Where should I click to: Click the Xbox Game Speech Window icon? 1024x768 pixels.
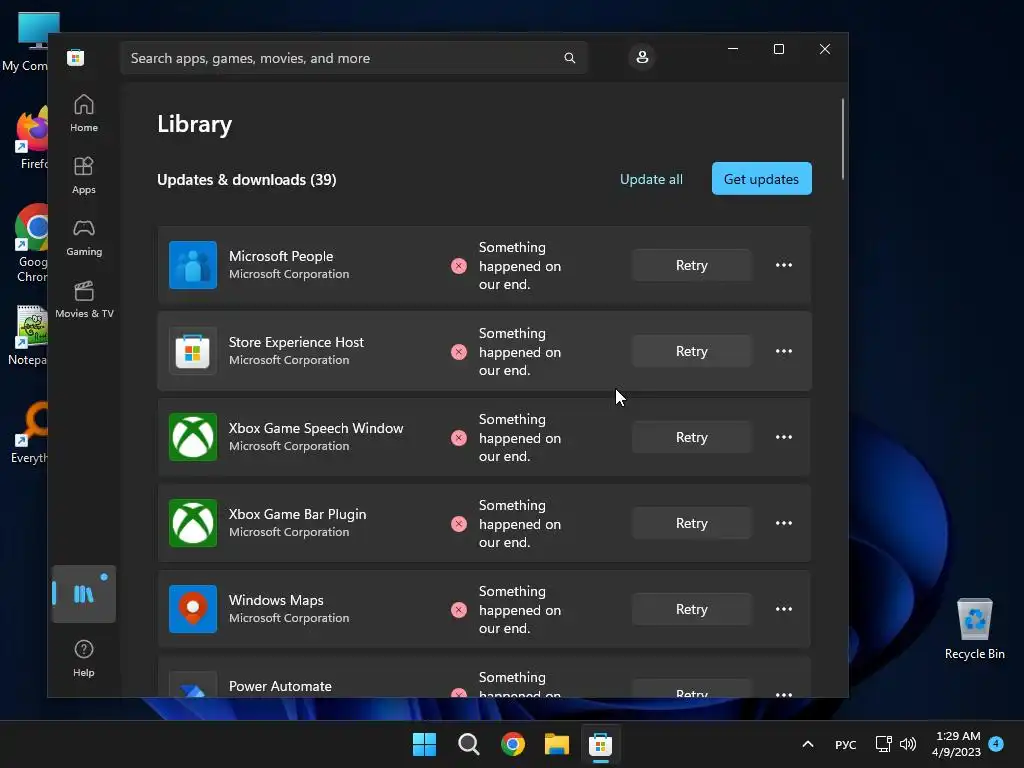[x=193, y=437]
